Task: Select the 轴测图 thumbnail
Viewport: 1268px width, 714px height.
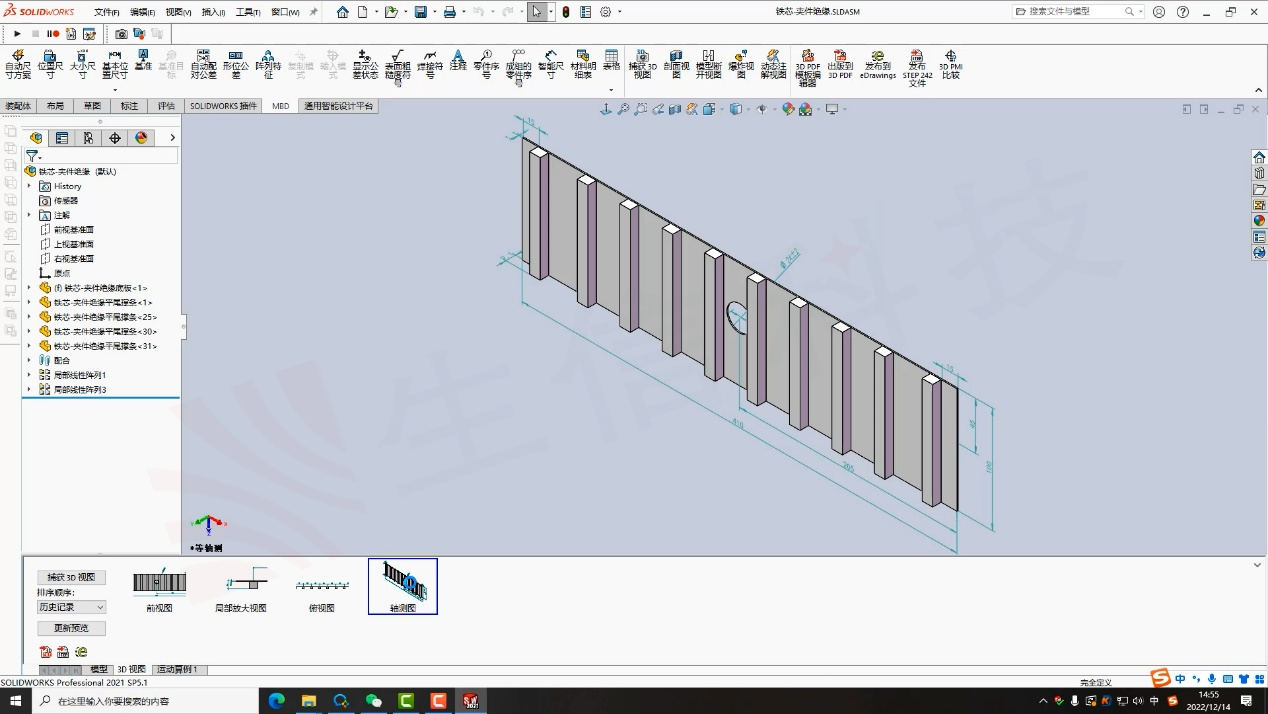Action: 403,586
